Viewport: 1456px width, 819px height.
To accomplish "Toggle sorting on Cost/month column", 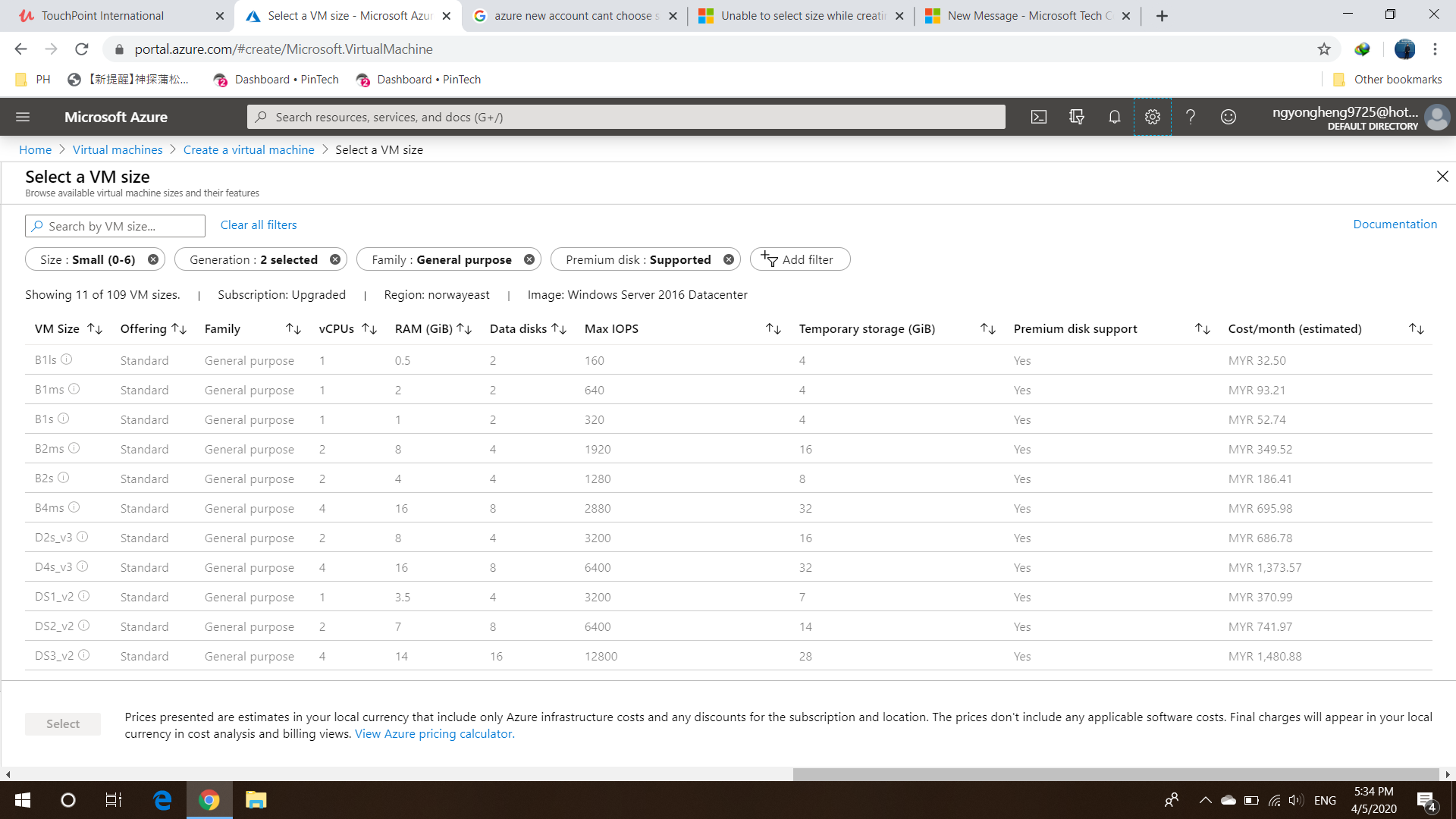I will (x=1417, y=328).
